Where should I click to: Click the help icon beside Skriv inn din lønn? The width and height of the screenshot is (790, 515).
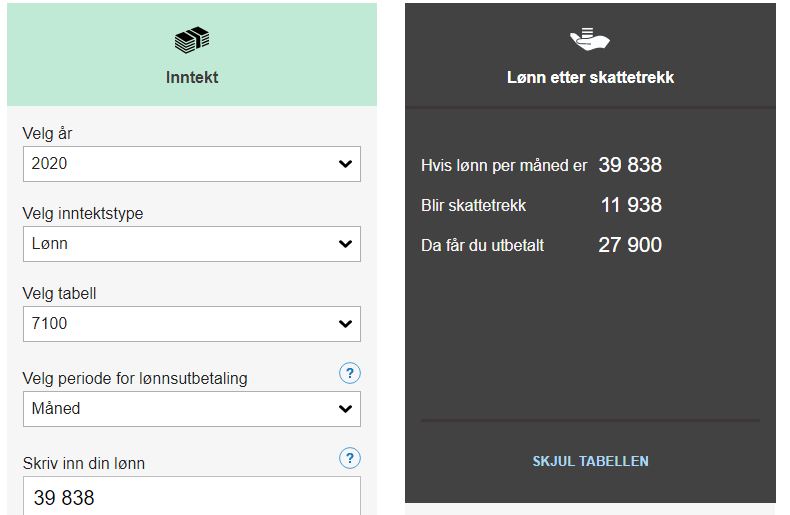pyautogui.click(x=350, y=458)
